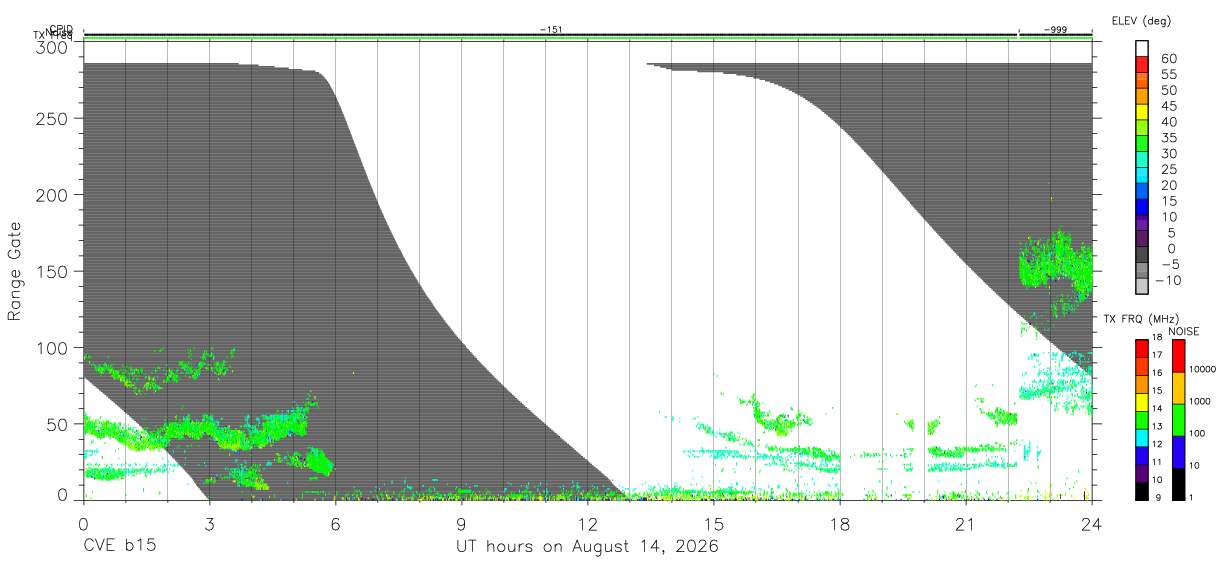Click the 'CVE b15' radar label
Screen dimensions: 1228x567
(x=119, y=547)
